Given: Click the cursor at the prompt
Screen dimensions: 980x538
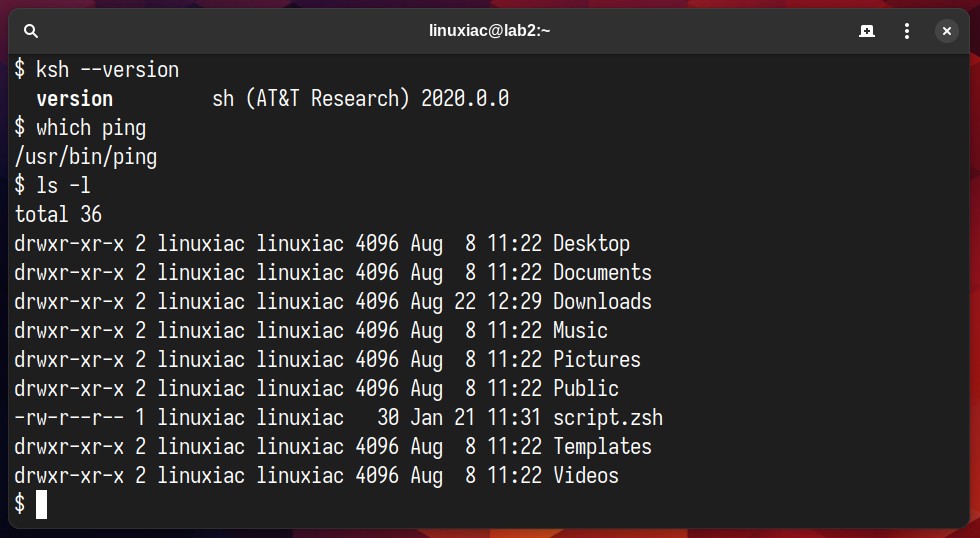Looking at the screenshot, I should pyautogui.click(x=41, y=504).
